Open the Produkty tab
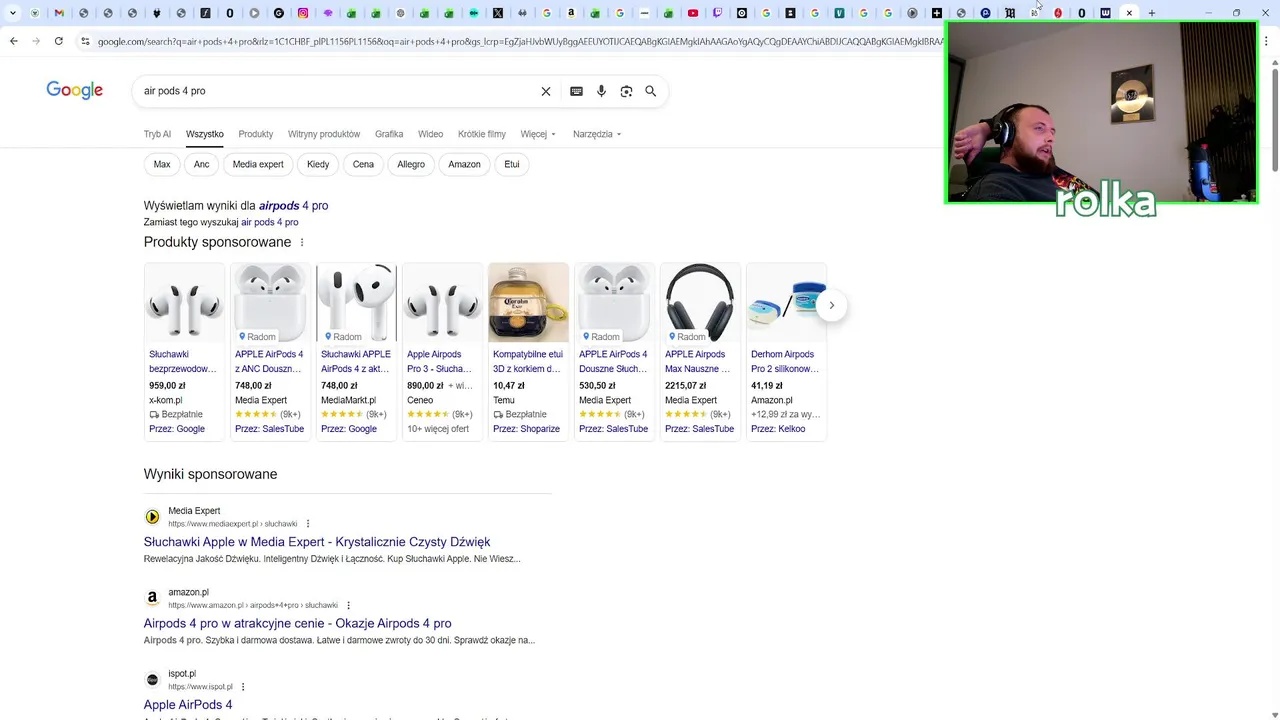The height and width of the screenshot is (720, 1280). [256, 134]
